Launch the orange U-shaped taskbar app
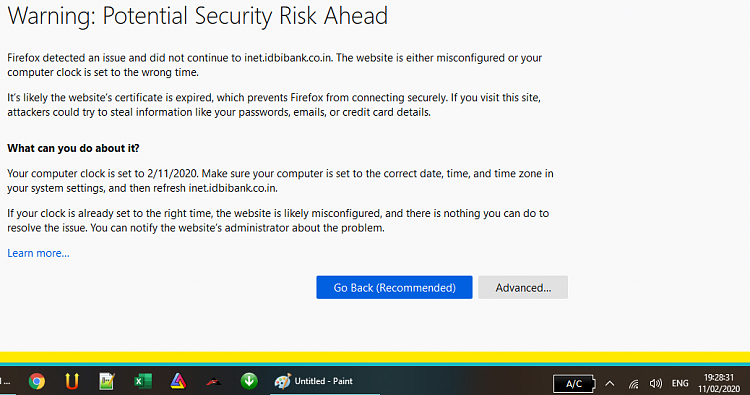The height and width of the screenshot is (395, 750). coord(72,381)
